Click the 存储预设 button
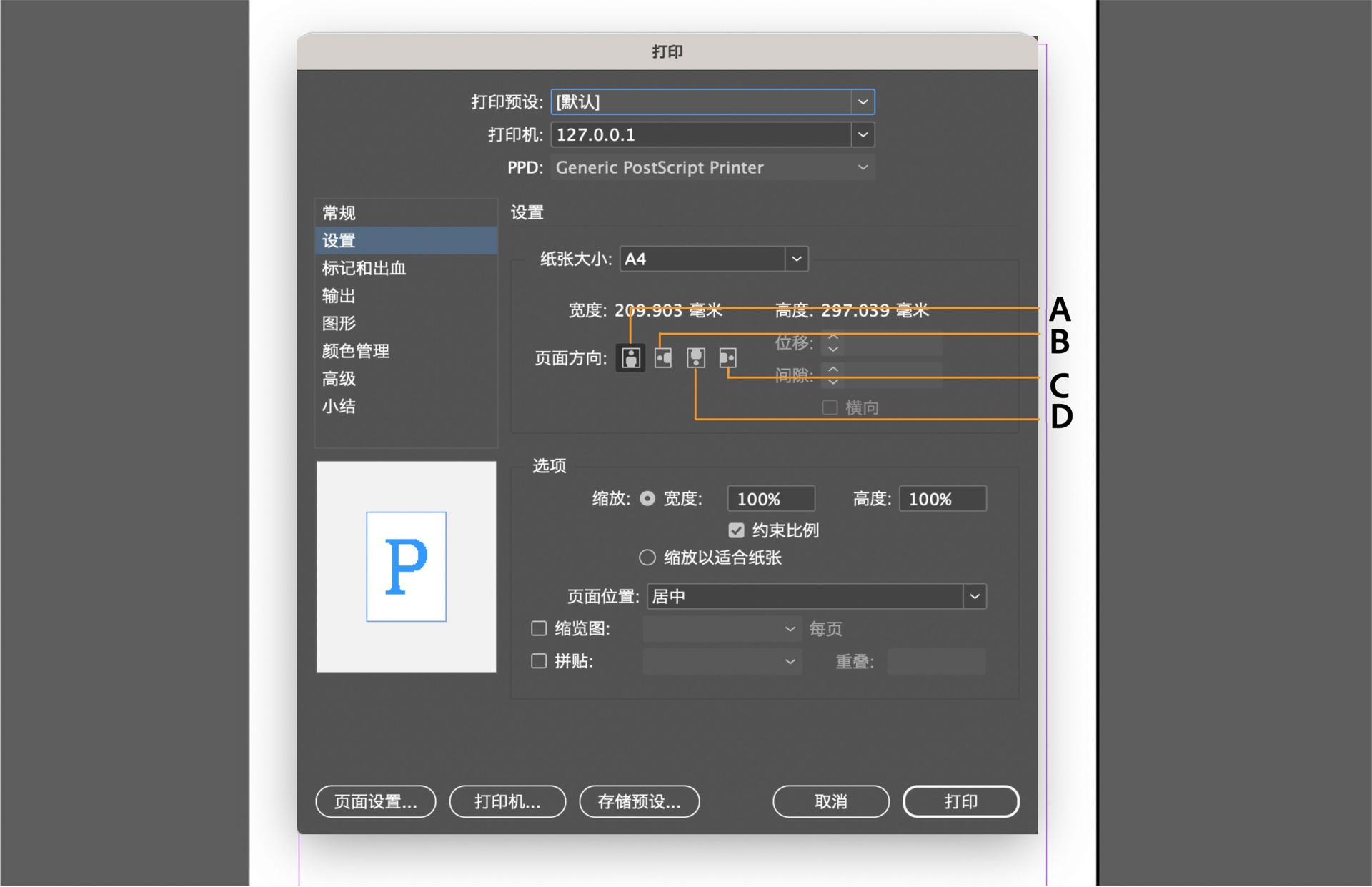1372x887 pixels. [639, 801]
